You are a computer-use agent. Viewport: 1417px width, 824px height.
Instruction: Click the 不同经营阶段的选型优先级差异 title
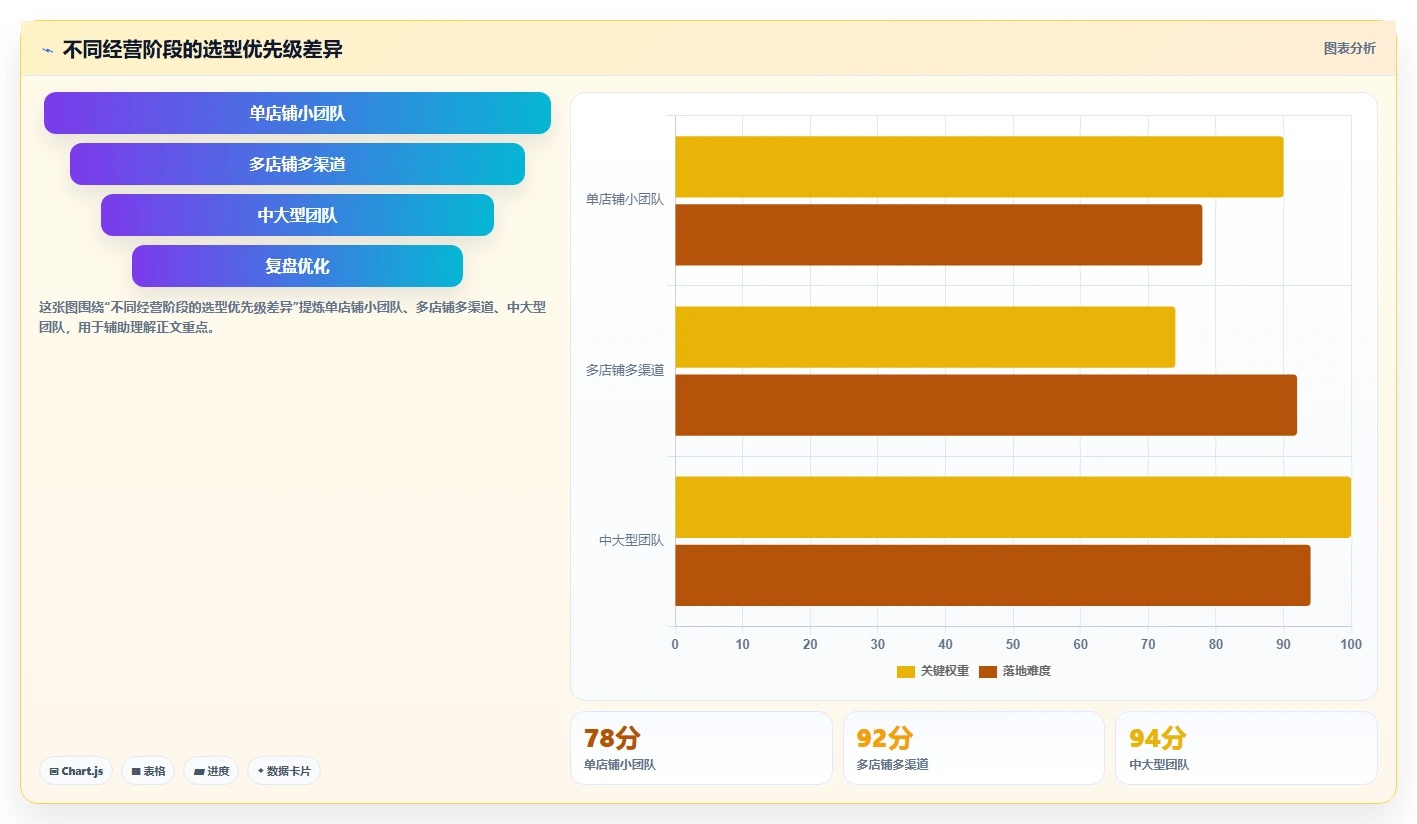(x=203, y=49)
